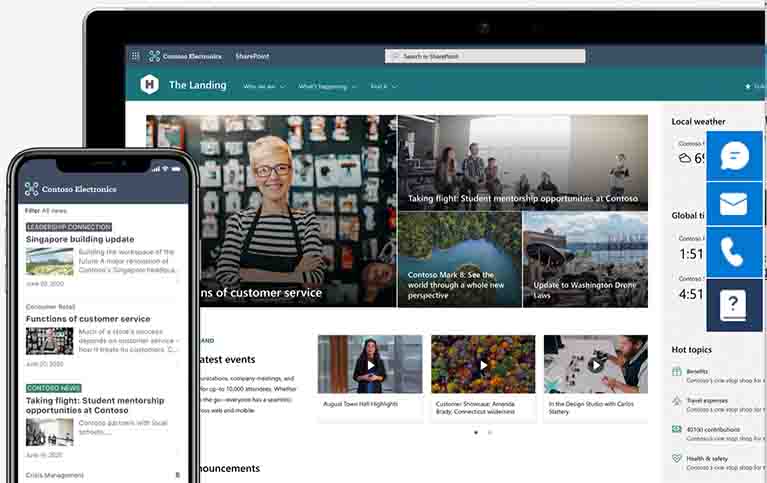Tap the CONTOSO NEWS tag on phone
This screenshot has width=767, height=483.
(53, 388)
